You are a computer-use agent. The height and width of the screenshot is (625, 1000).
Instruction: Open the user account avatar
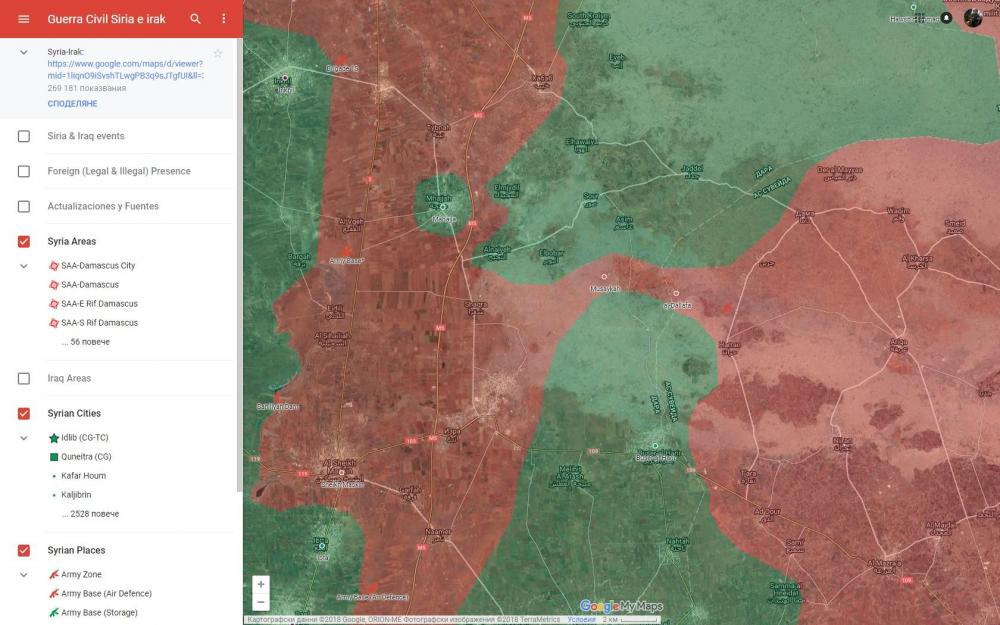(973, 18)
